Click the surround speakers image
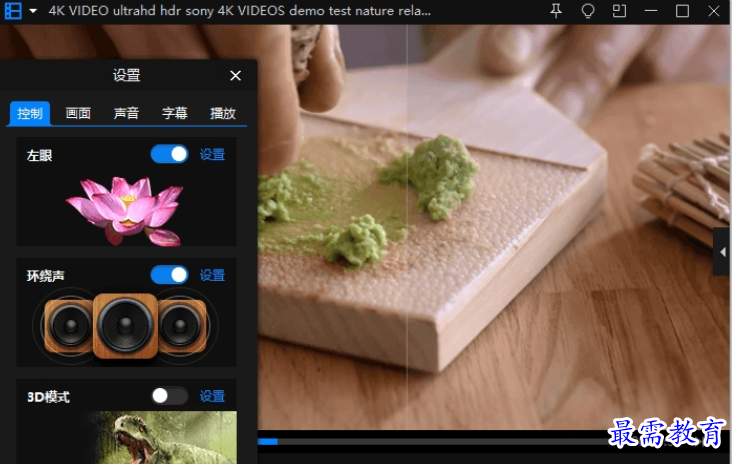Screen dimensions: 732x464 click(x=125, y=326)
